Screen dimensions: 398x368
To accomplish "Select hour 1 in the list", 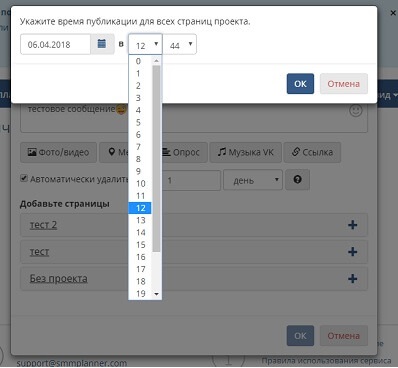I will click(x=140, y=74).
